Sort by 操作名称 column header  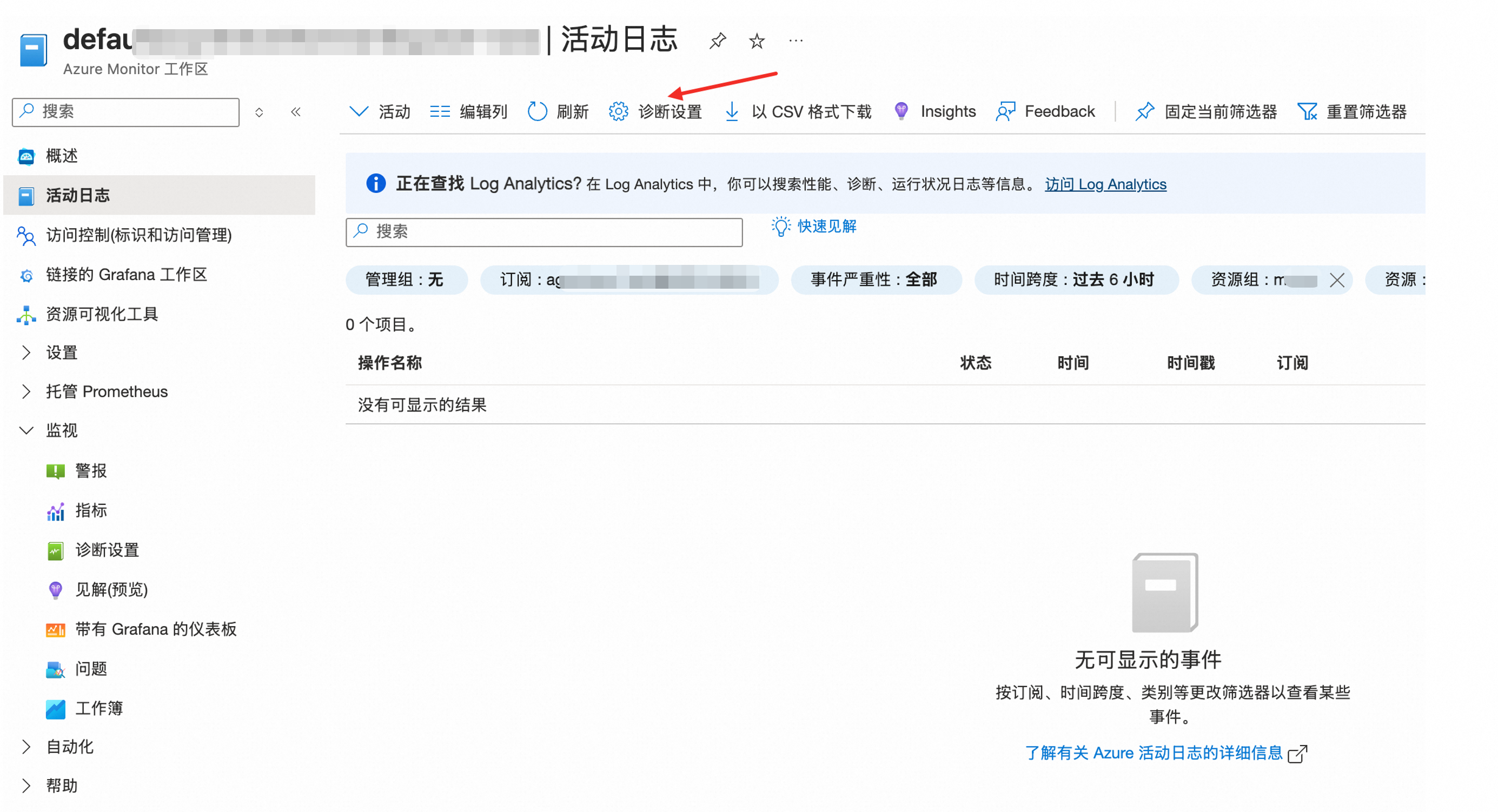point(389,363)
